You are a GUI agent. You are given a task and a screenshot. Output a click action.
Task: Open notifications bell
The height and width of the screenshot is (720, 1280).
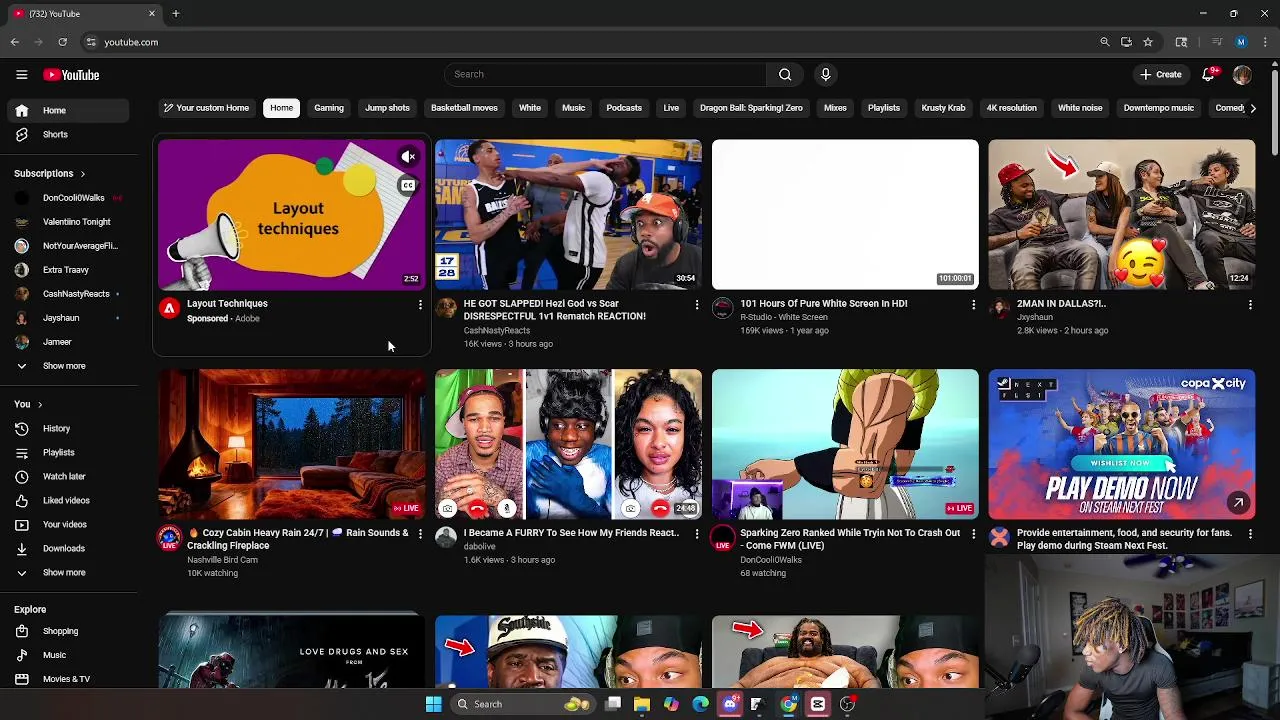point(1209,74)
